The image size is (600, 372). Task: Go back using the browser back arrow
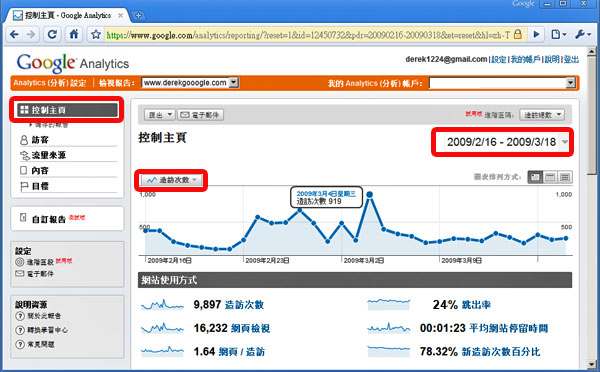(x=15, y=35)
